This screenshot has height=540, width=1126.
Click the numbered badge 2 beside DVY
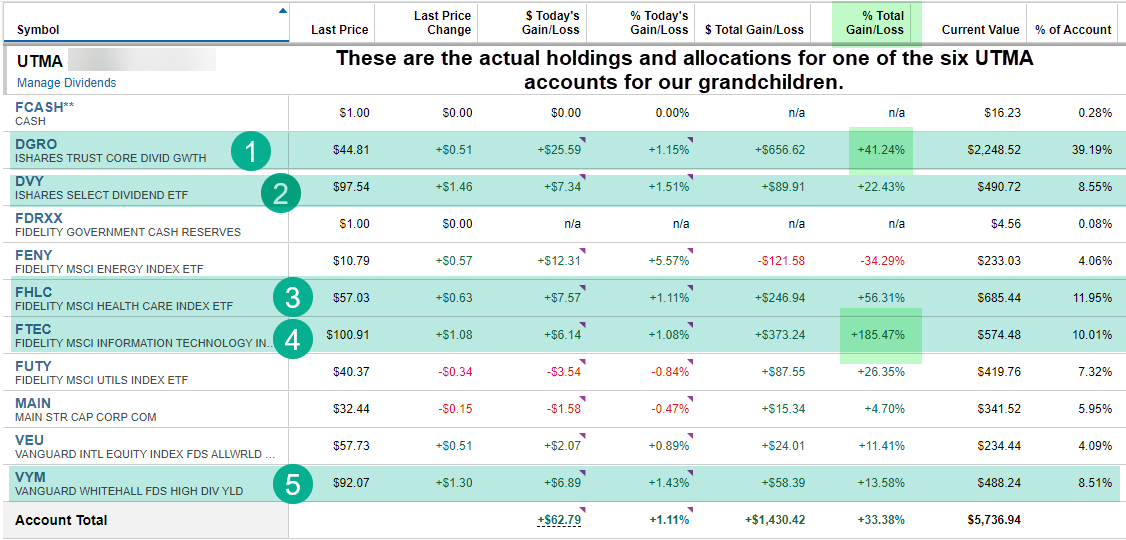click(x=282, y=195)
